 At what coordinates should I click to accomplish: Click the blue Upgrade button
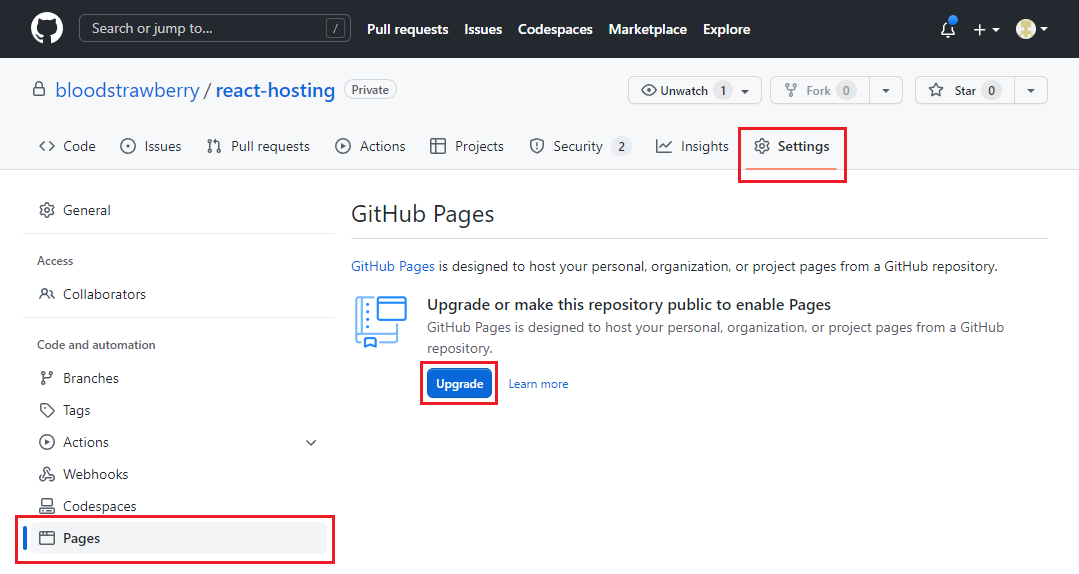click(x=460, y=384)
